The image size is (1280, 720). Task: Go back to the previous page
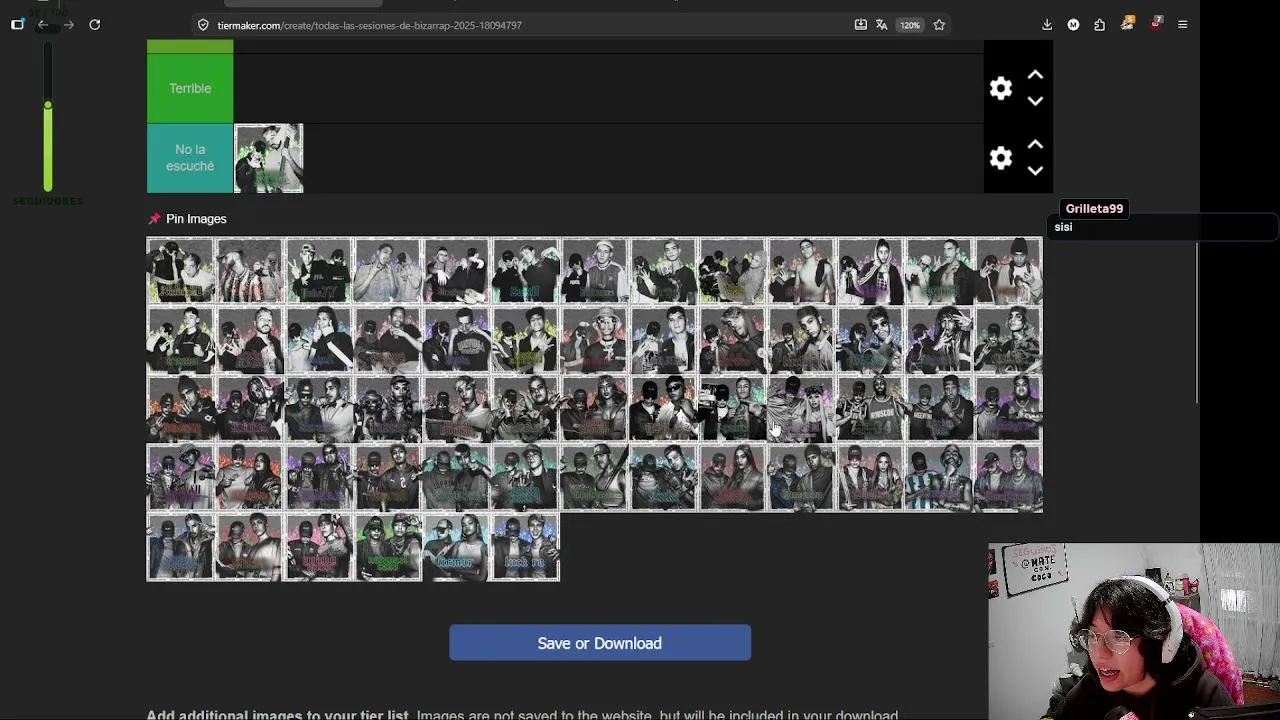point(43,24)
